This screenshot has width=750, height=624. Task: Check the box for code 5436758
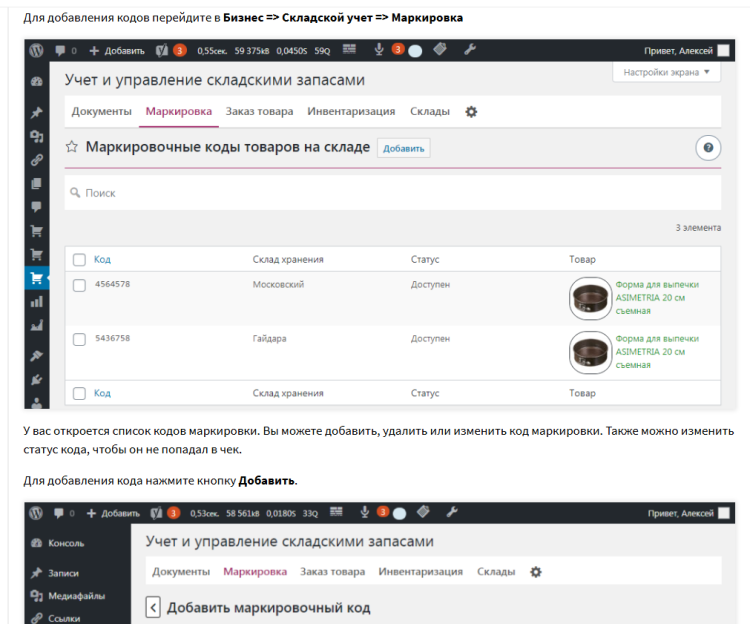(79, 339)
